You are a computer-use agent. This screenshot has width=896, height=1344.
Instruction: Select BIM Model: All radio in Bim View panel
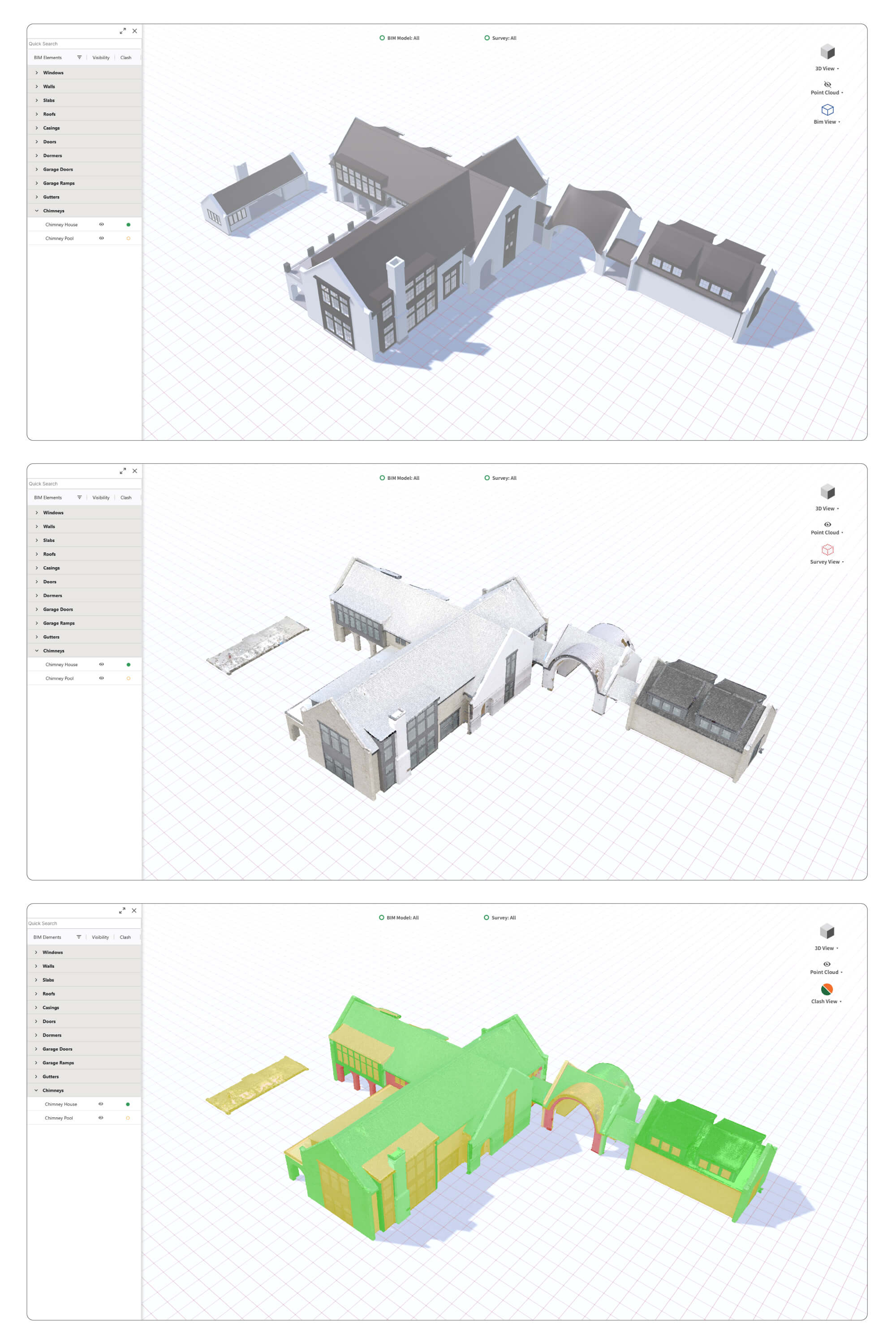(x=382, y=38)
